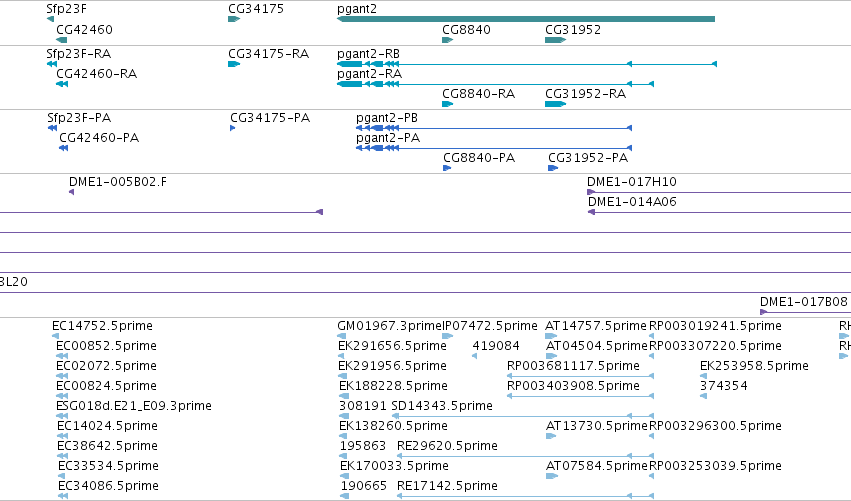The height and width of the screenshot is (501, 851).
Task: Click the EK170033.5prime EST label
Action: tap(395, 466)
